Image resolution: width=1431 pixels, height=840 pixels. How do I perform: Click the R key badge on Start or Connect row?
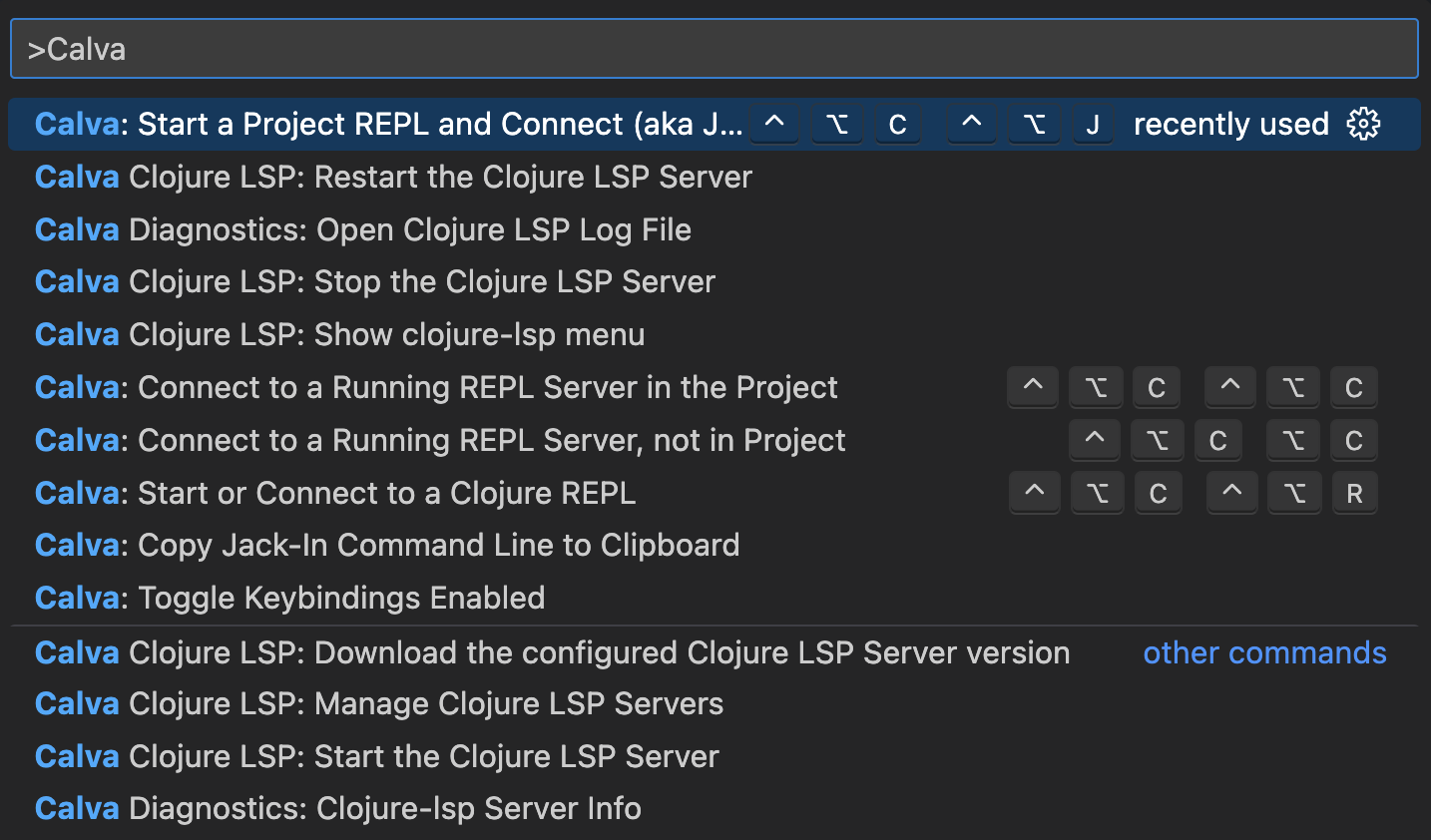tap(1354, 493)
